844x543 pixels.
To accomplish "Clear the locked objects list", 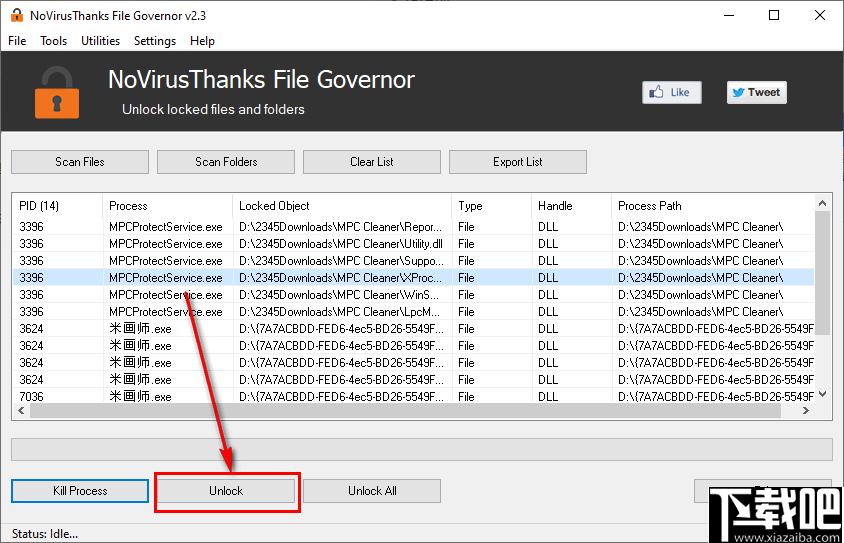I will tap(372, 162).
